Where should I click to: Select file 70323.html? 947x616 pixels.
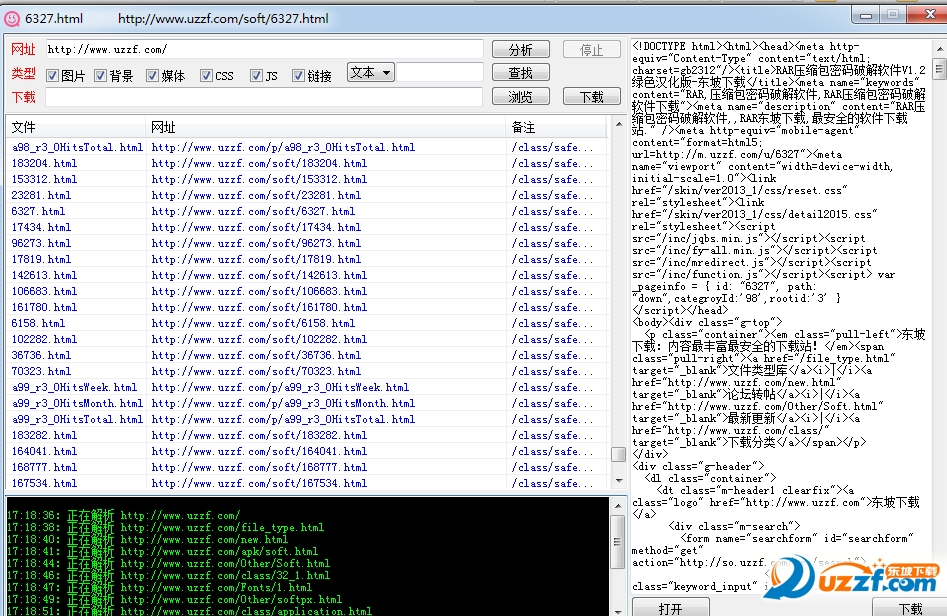point(41,371)
